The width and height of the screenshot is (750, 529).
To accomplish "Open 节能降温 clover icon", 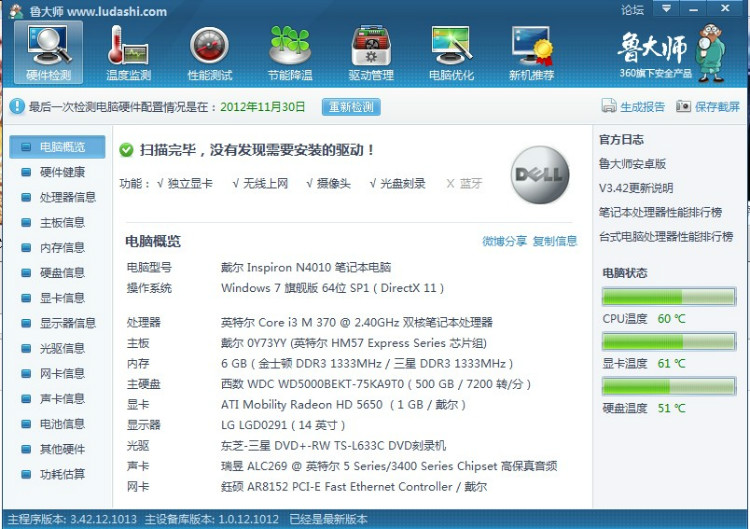I will pyautogui.click(x=290, y=45).
